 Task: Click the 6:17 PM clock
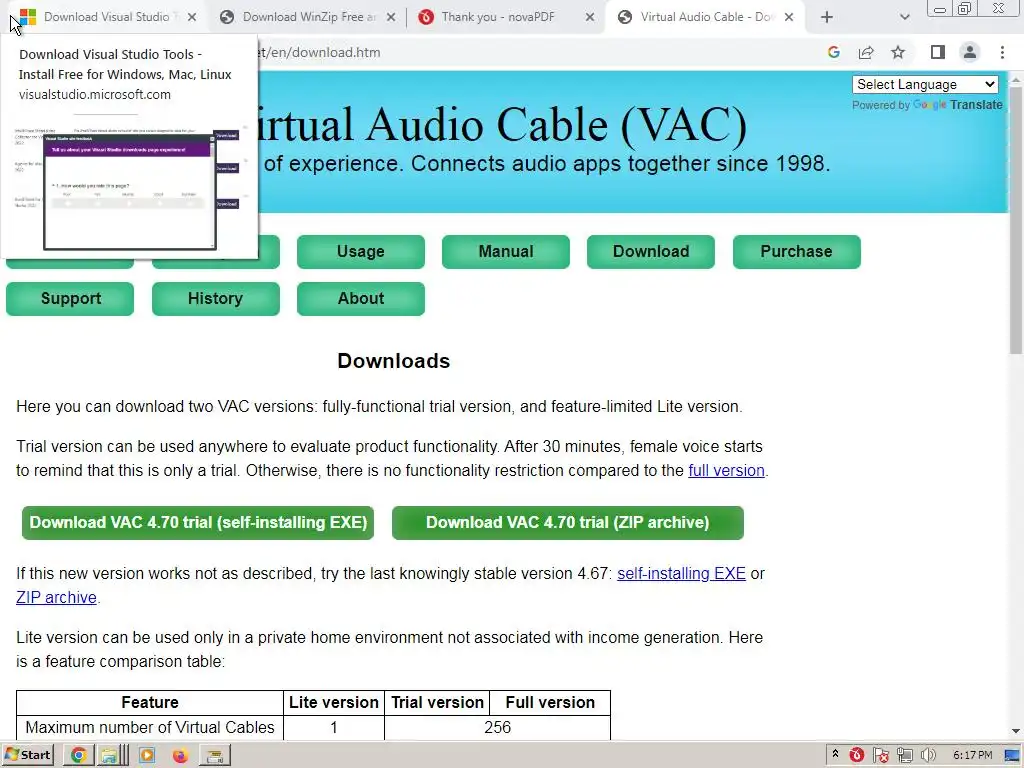(x=972, y=756)
